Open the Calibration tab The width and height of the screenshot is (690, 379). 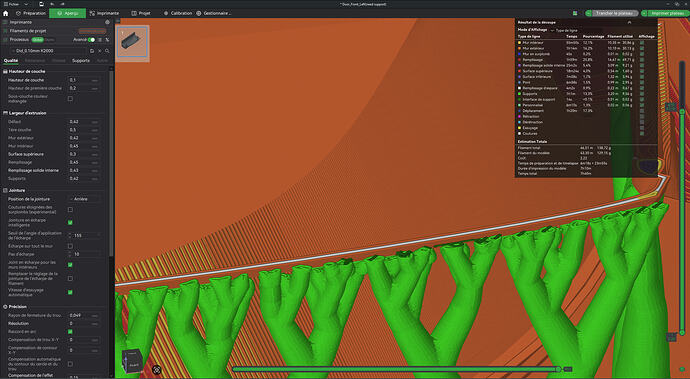point(178,13)
